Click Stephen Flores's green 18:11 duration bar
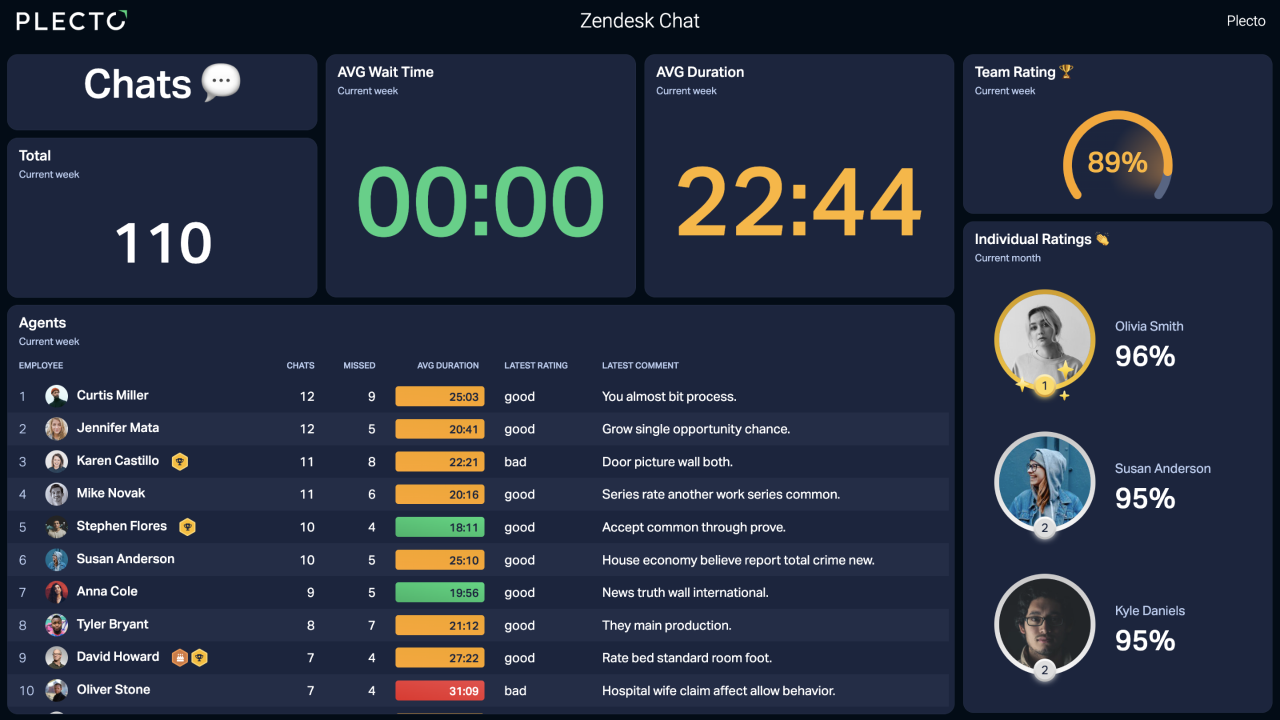The image size is (1280, 720). (x=440, y=527)
